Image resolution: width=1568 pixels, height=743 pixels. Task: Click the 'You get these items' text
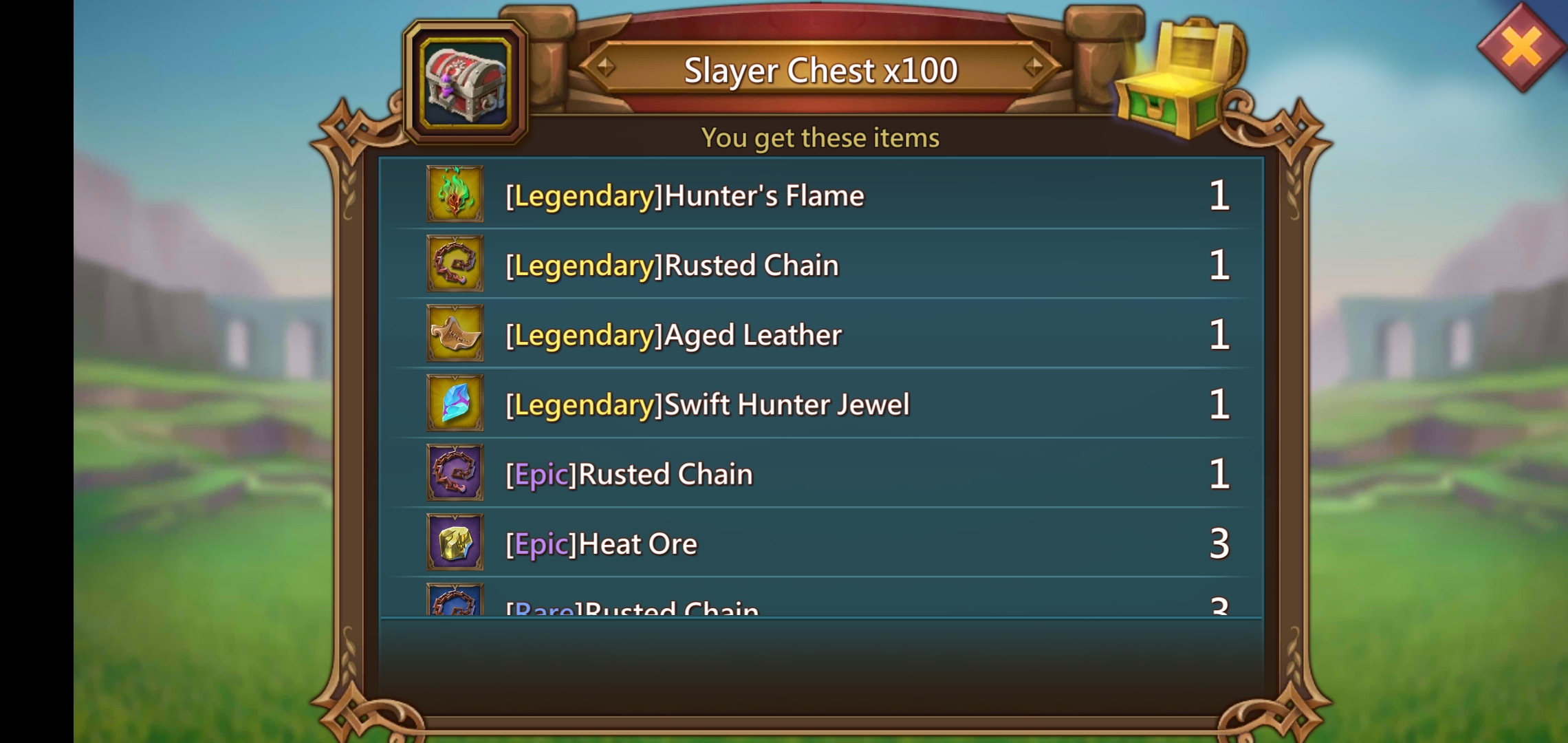coord(820,138)
